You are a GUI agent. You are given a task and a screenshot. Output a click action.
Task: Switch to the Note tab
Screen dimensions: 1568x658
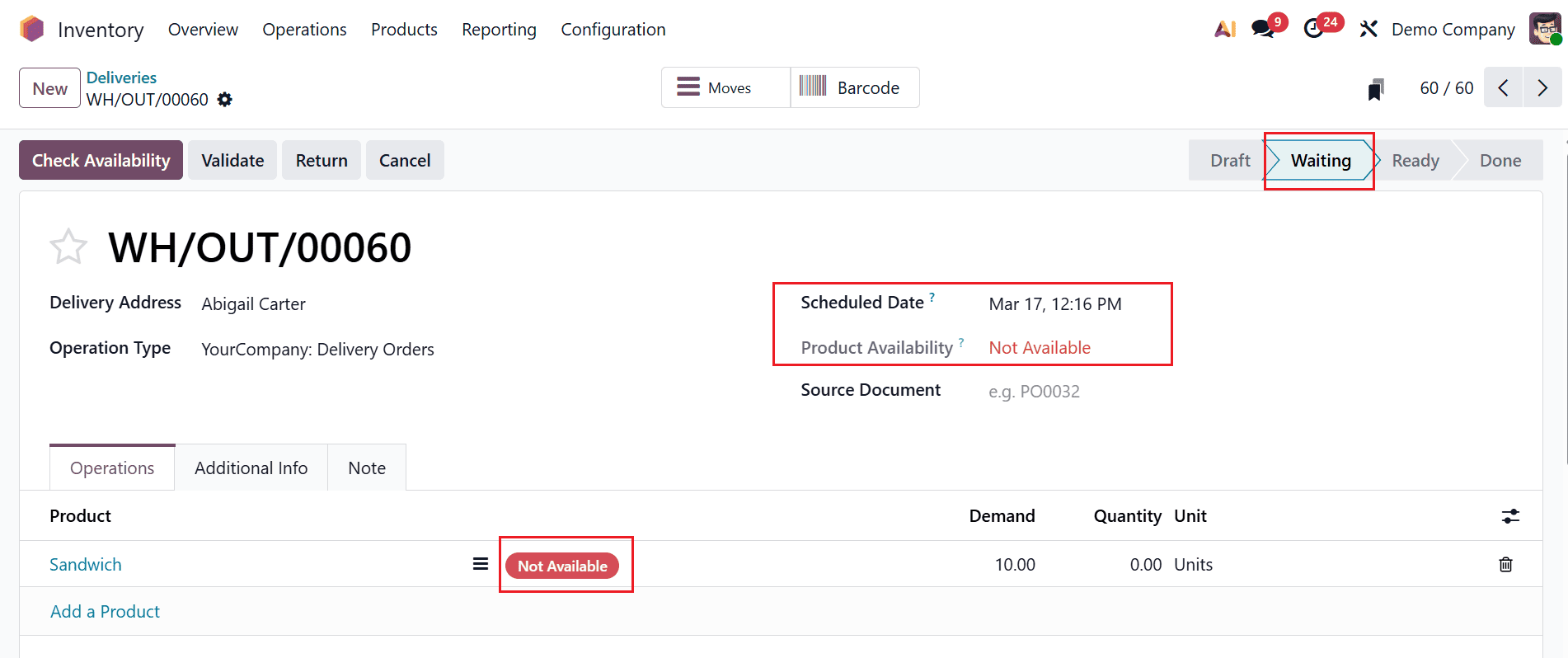(x=367, y=468)
